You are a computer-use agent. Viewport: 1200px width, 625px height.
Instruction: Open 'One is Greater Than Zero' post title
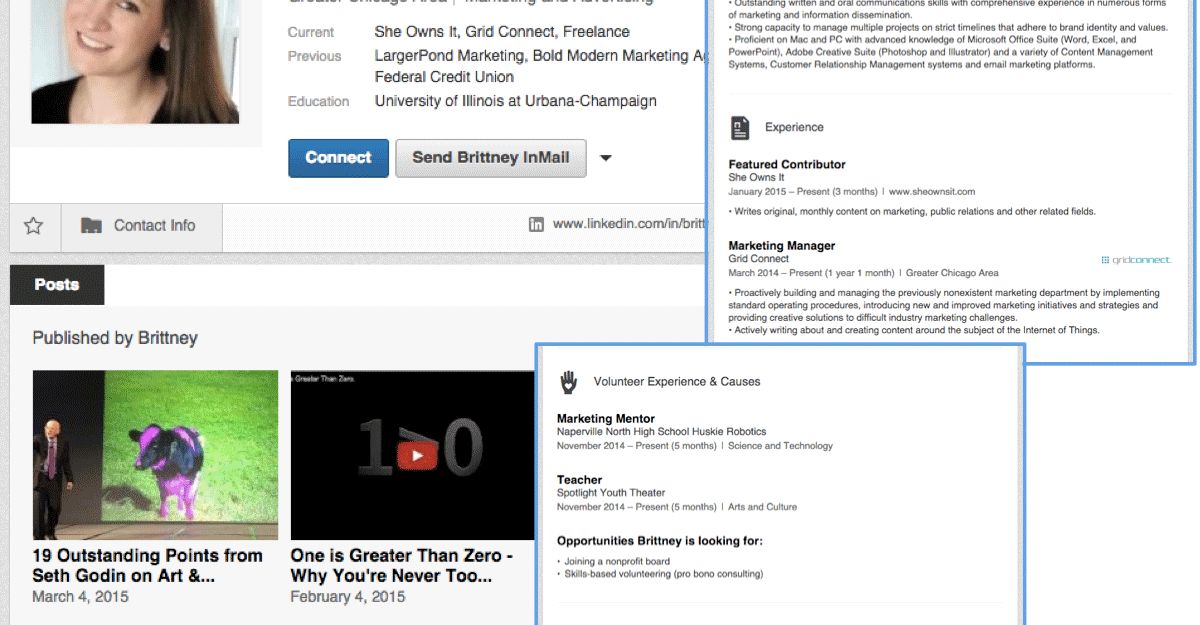click(x=402, y=566)
